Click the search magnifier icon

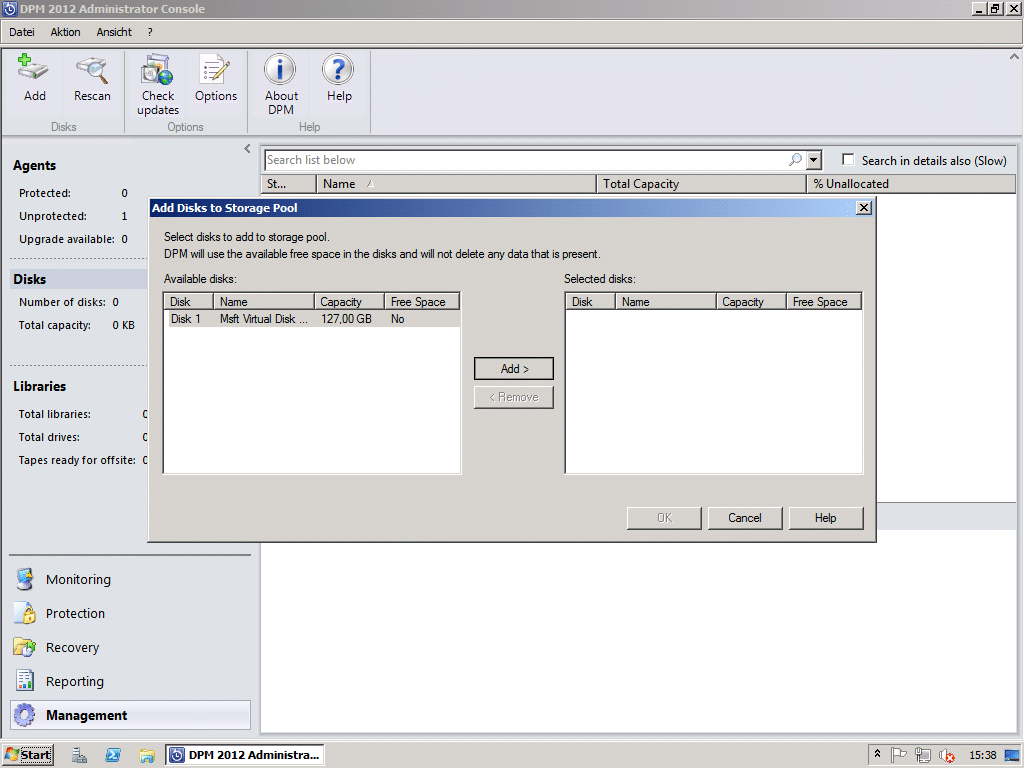click(795, 160)
